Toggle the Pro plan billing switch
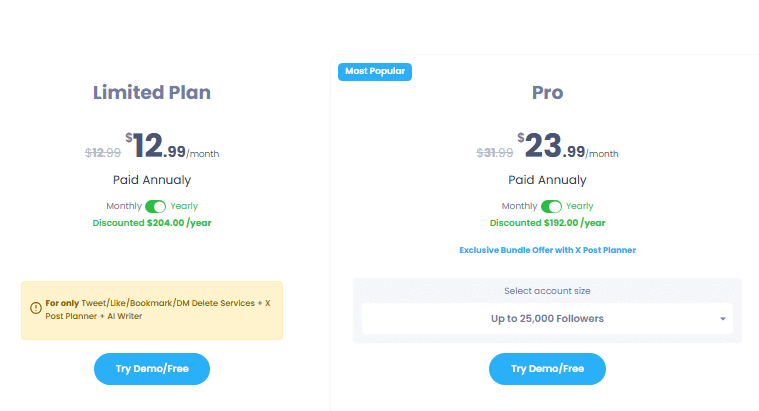 551,206
